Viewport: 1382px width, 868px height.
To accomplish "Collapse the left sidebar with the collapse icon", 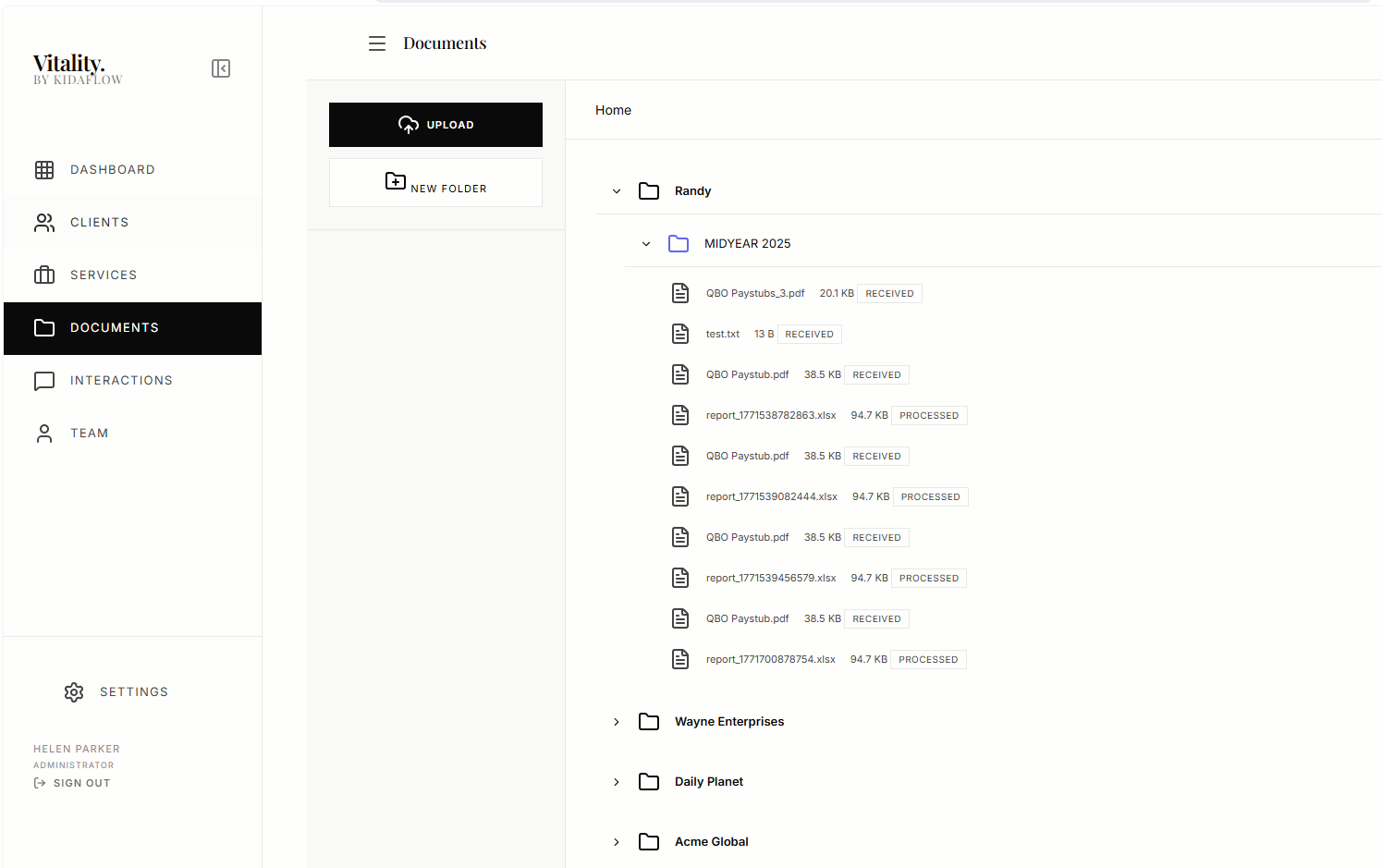I will tap(221, 68).
